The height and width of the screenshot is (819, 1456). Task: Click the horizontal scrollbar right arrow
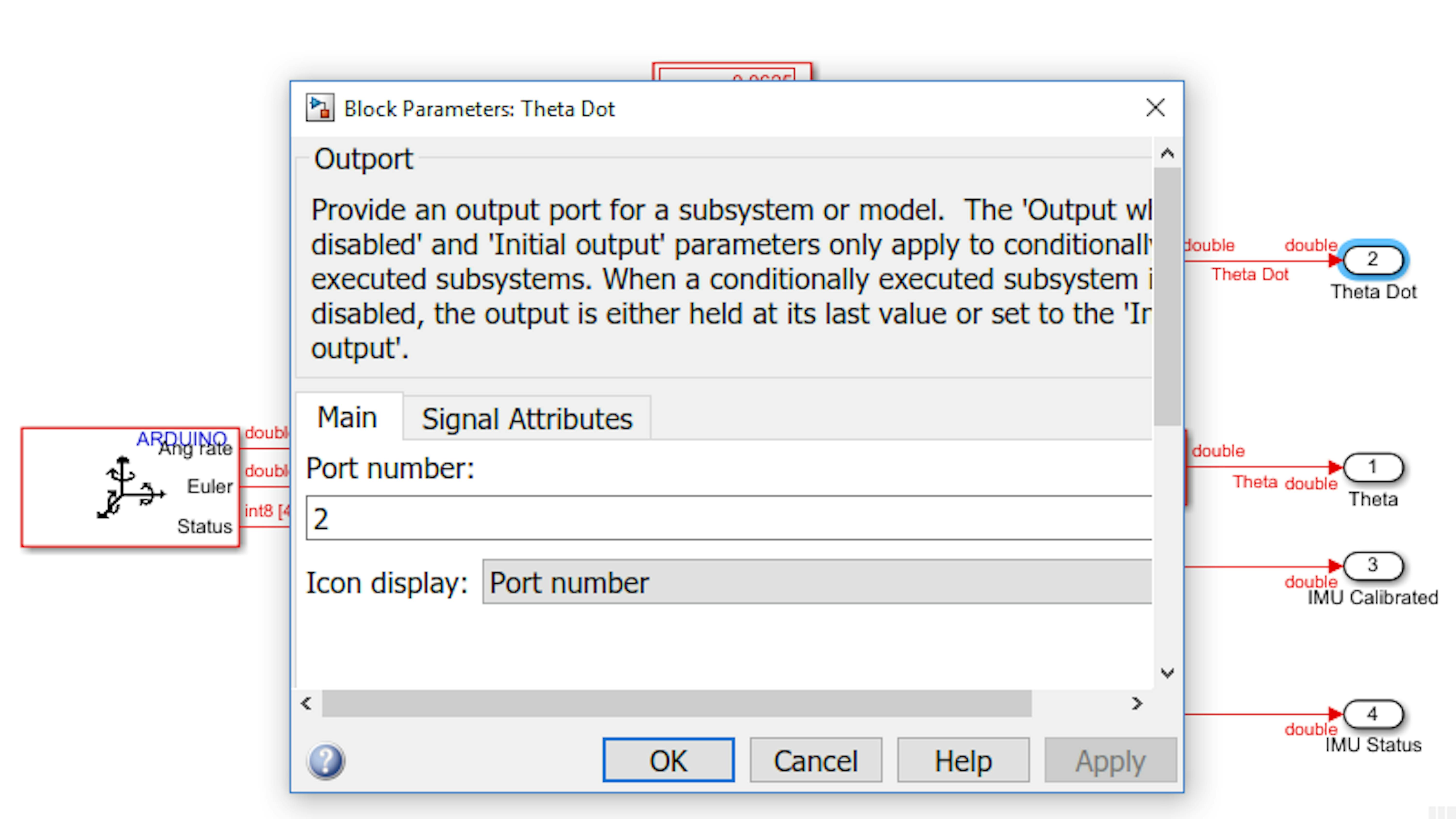click(1137, 704)
